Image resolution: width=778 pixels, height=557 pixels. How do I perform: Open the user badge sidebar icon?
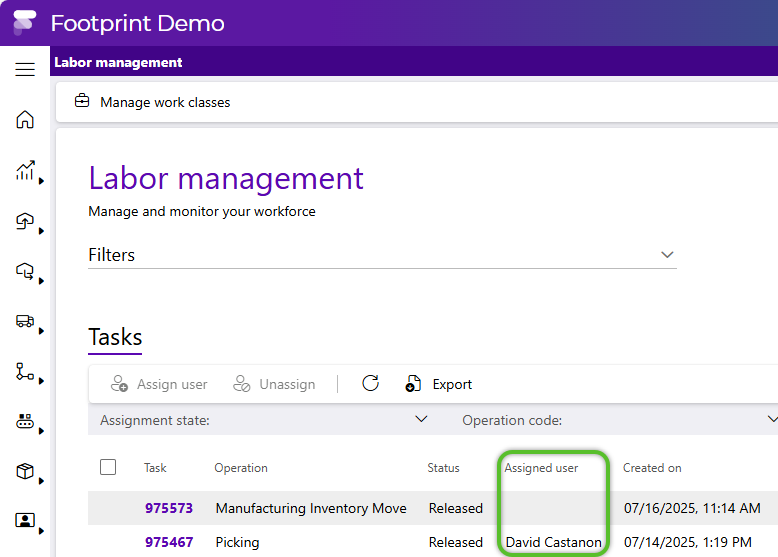[x=25, y=520]
